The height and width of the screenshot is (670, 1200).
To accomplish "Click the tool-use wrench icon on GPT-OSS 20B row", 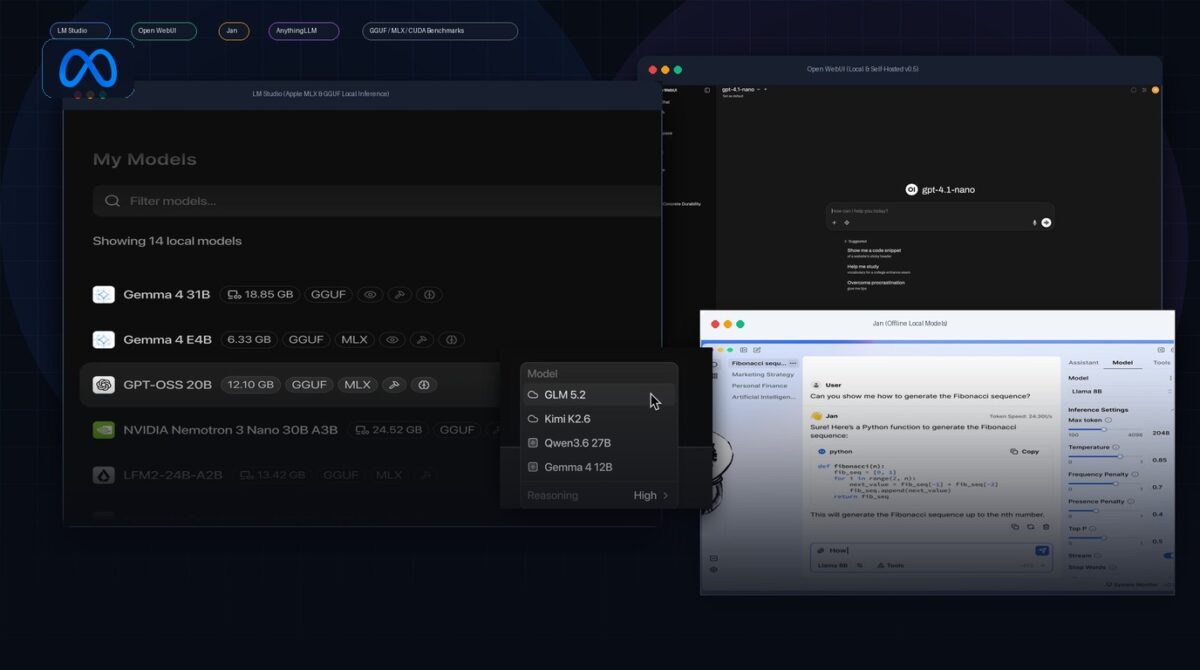I will (393, 385).
